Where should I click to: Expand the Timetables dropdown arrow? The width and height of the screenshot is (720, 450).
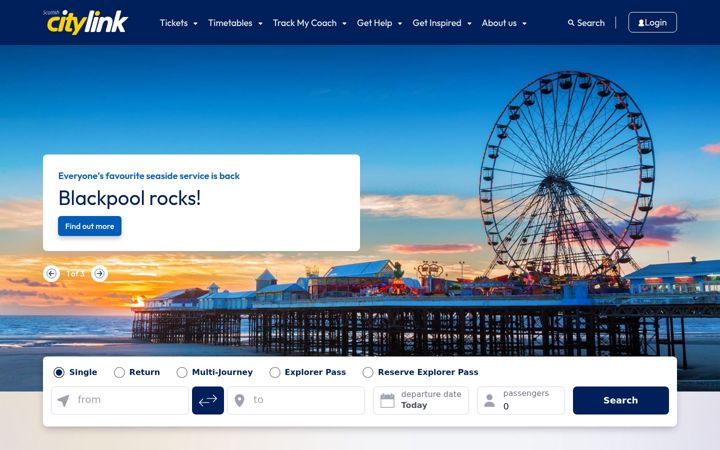pyautogui.click(x=260, y=23)
